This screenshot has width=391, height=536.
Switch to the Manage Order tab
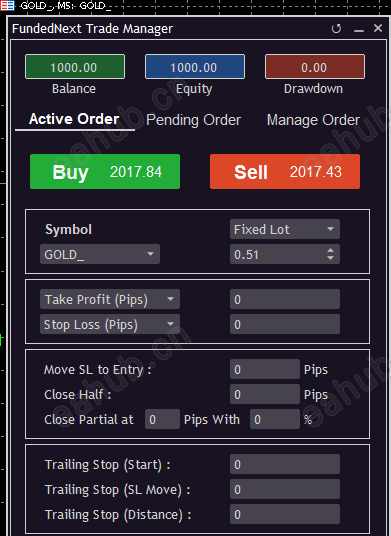pyautogui.click(x=313, y=120)
